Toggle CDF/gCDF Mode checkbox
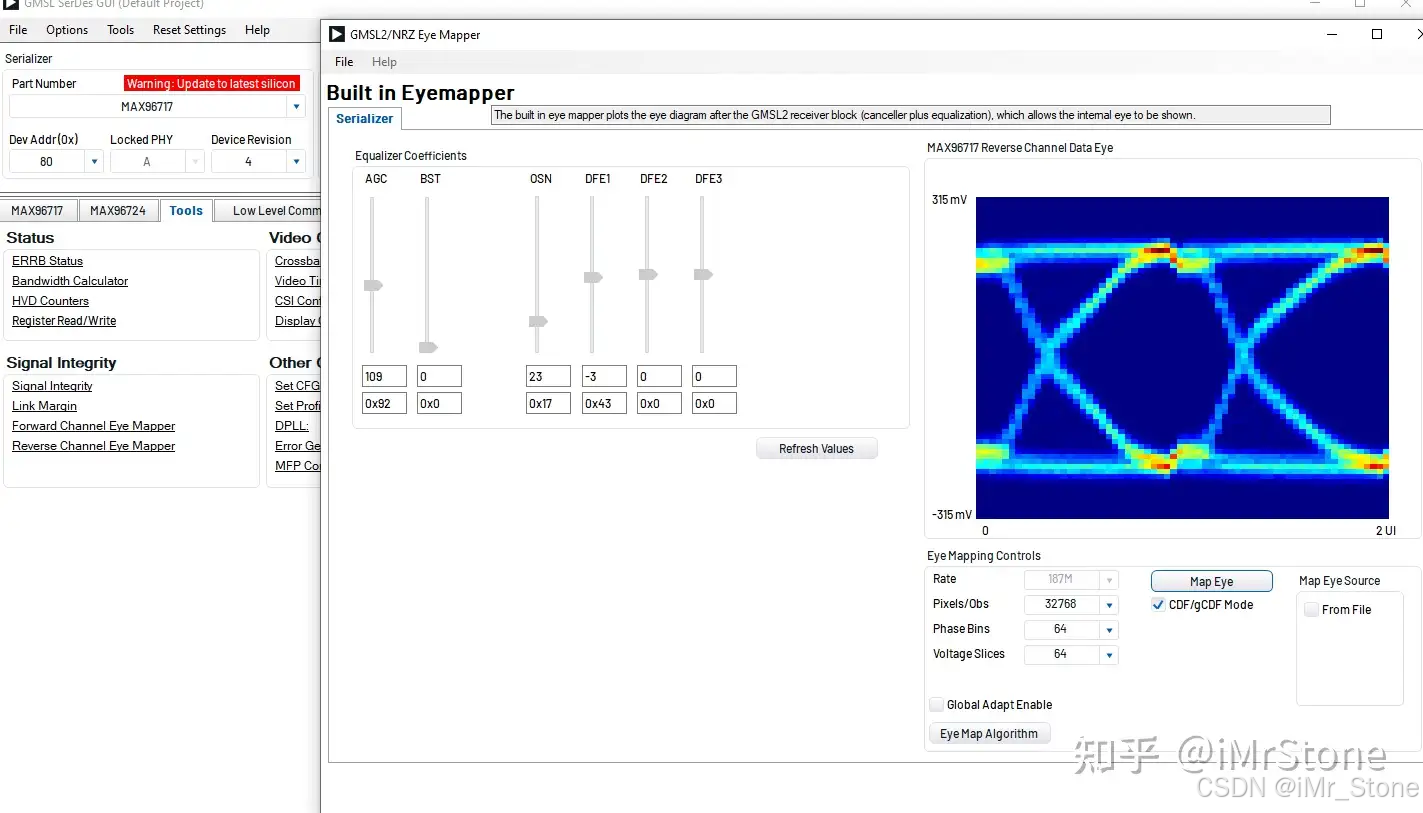1423x813 pixels. (1158, 605)
